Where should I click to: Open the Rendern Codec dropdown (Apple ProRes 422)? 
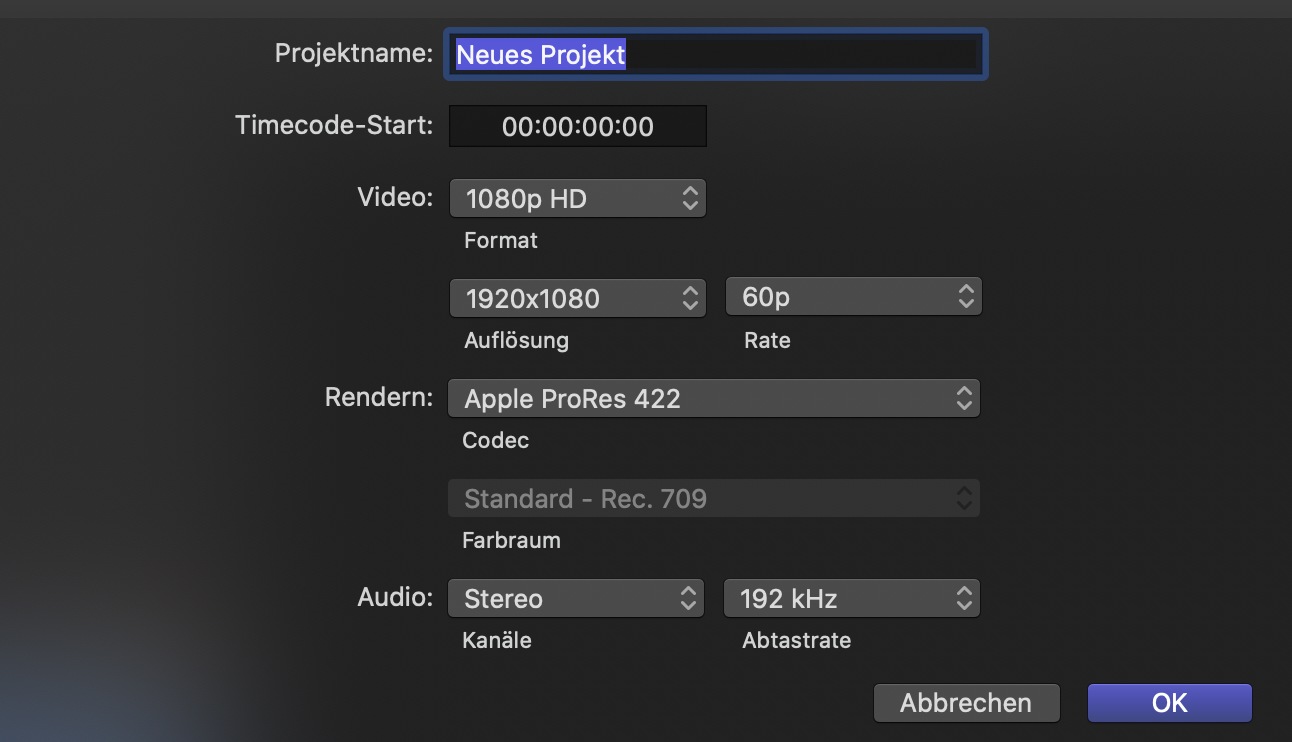pos(714,398)
